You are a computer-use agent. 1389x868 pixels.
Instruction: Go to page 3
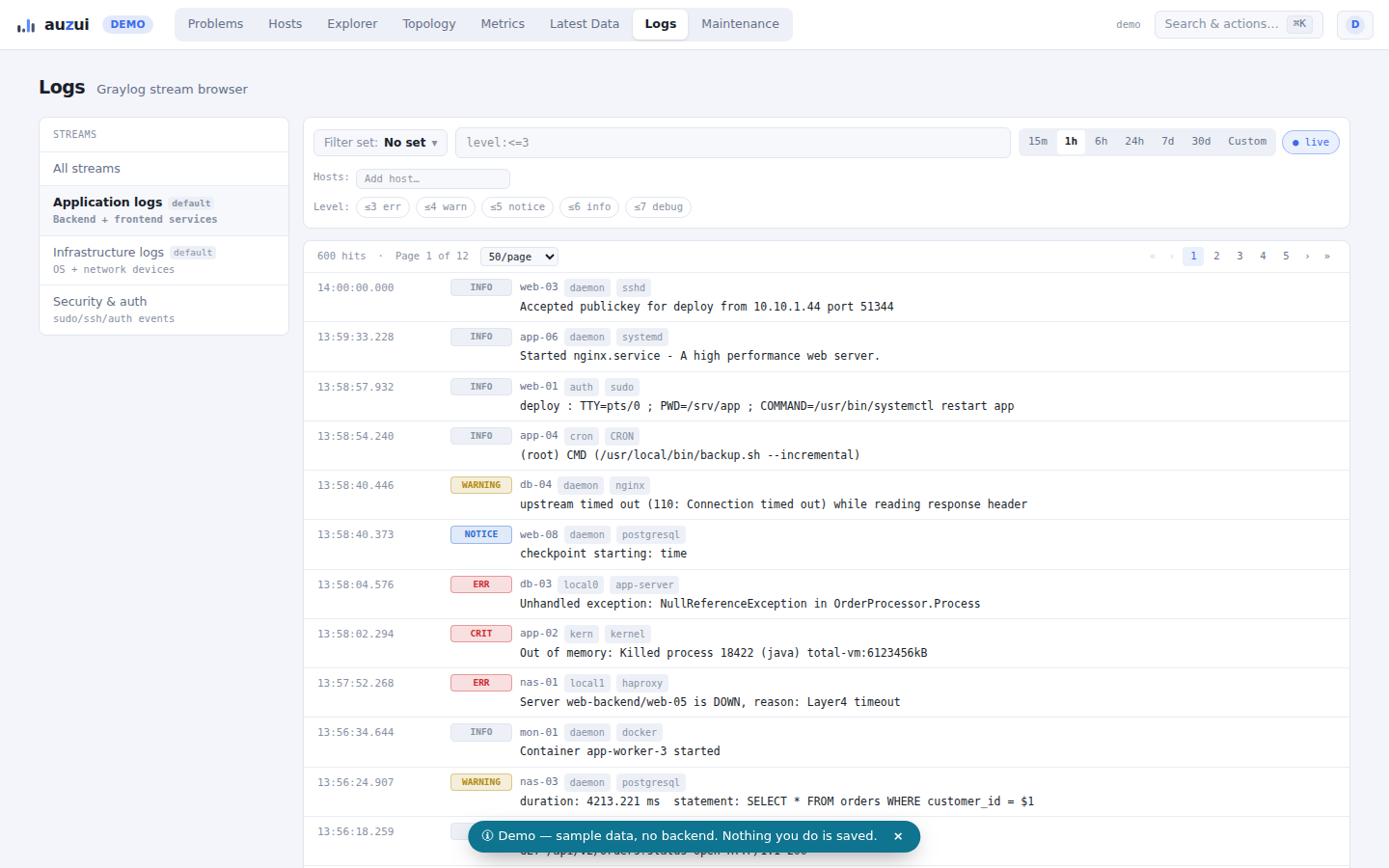(1239, 257)
